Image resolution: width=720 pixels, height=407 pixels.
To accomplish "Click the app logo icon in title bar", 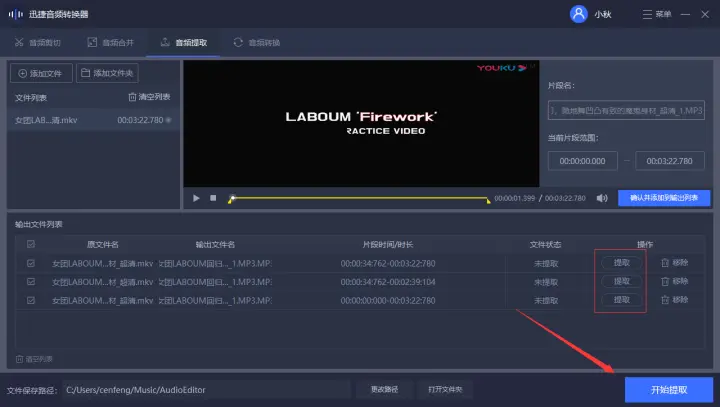I will pos(16,14).
